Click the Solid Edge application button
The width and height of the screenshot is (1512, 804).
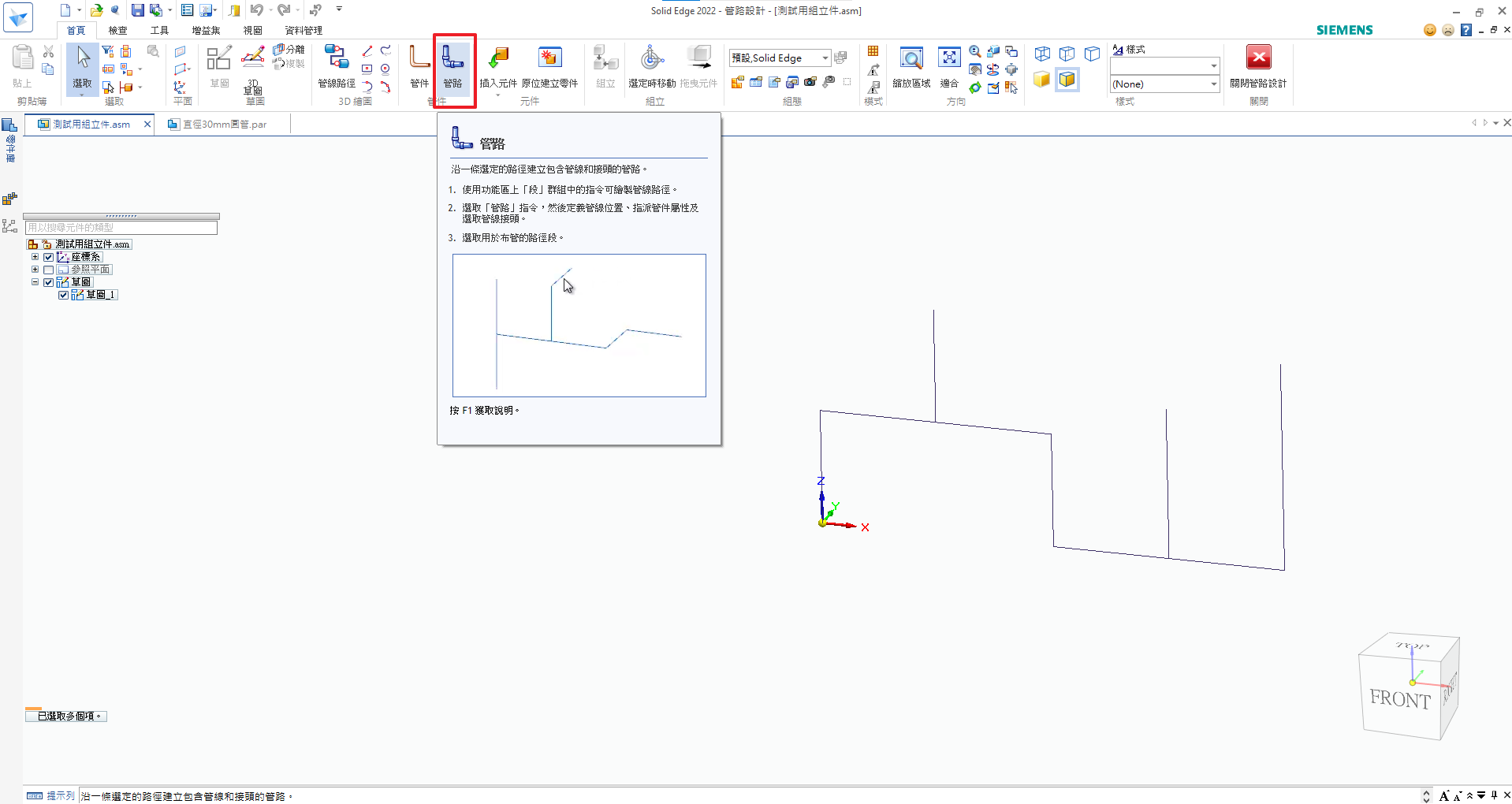tap(18, 17)
